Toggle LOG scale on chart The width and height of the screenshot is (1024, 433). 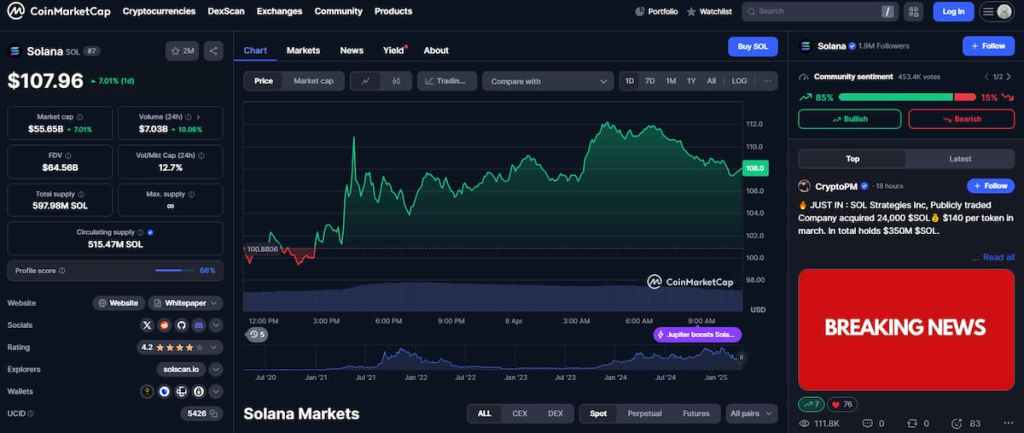(x=739, y=81)
